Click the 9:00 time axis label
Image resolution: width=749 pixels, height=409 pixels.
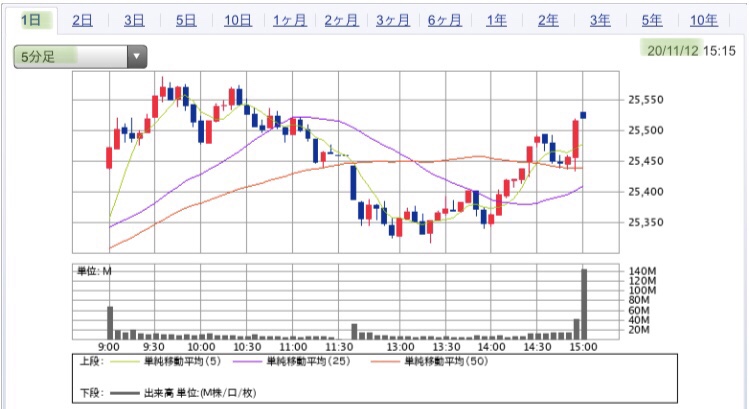tap(109, 347)
